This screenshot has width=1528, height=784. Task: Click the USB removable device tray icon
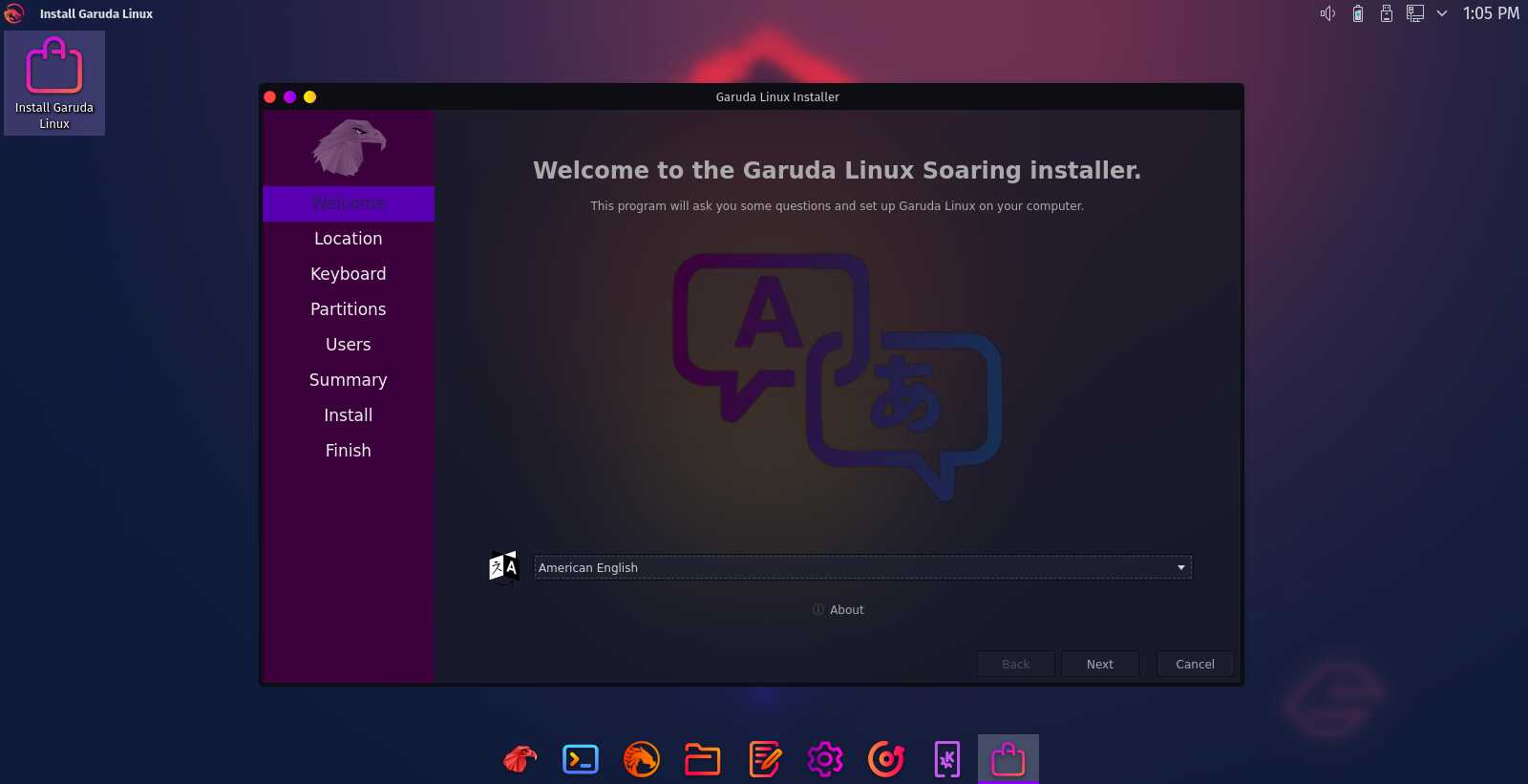1386,13
